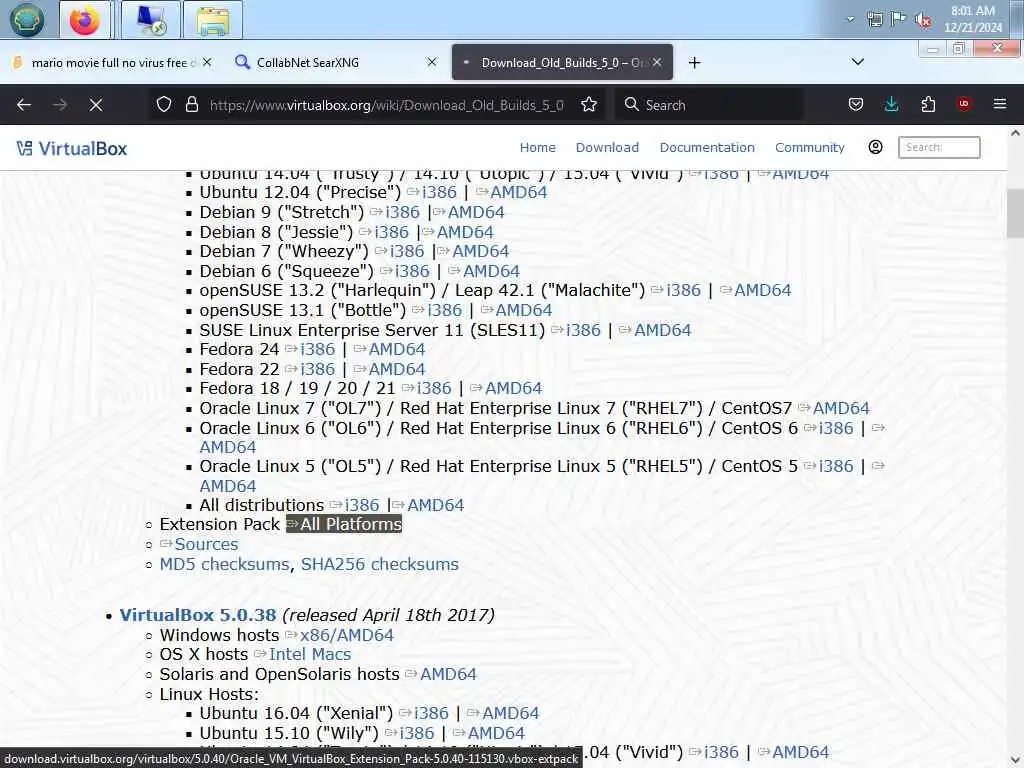Viewport: 1024px width, 768px height.
Task: Open the Sources link
Action: (x=206, y=544)
